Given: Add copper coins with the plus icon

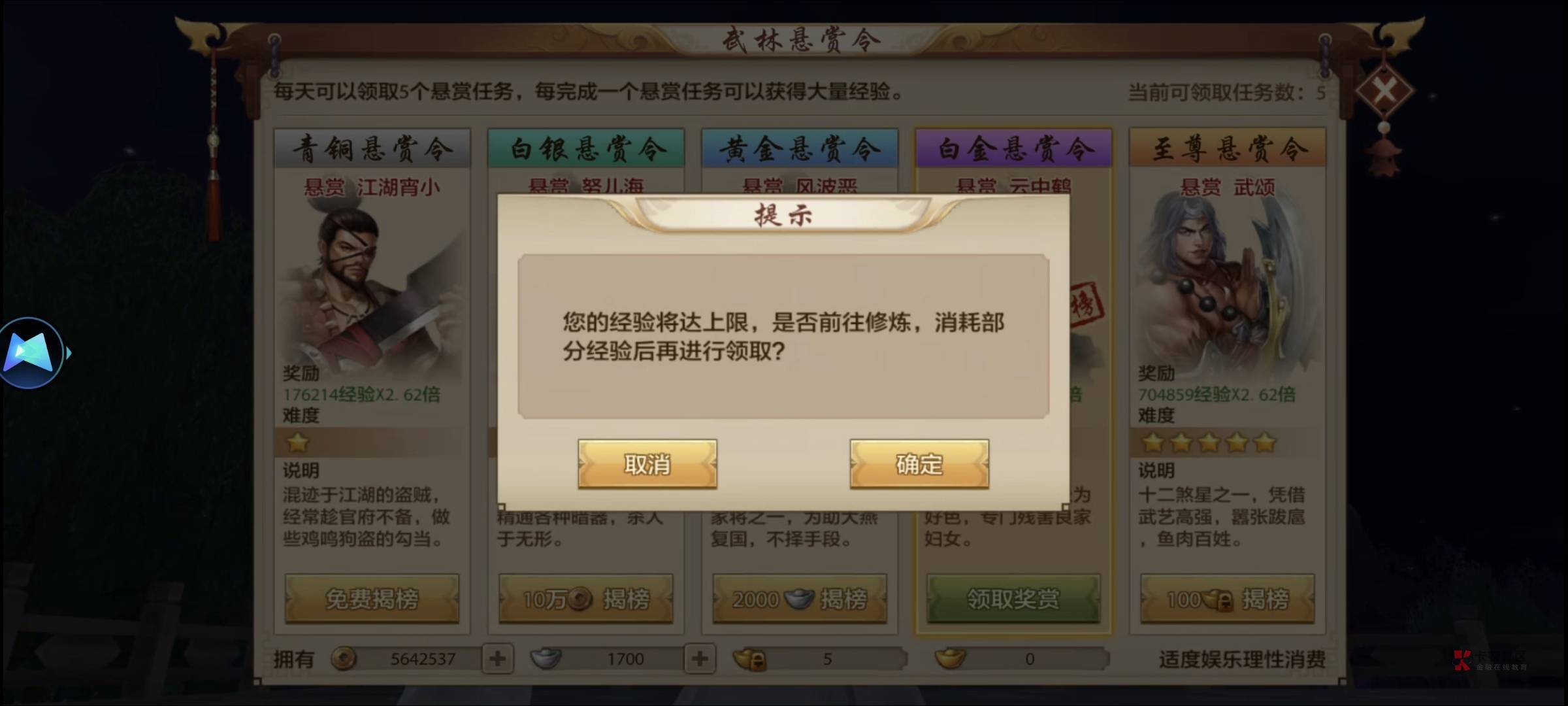Looking at the screenshot, I should [x=497, y=658].
